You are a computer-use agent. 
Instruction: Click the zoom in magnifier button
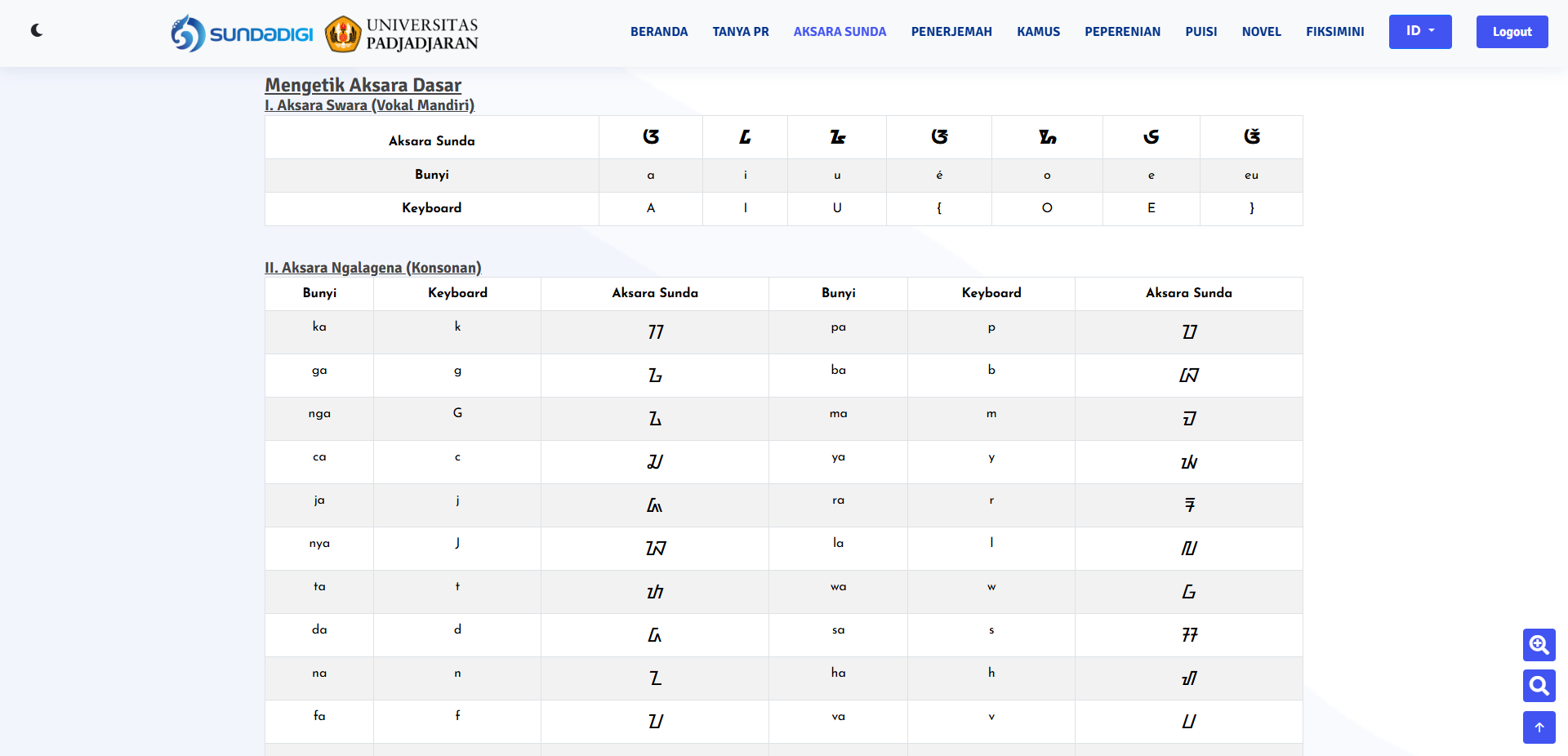pyautogui.click(x=1539, y=645)
